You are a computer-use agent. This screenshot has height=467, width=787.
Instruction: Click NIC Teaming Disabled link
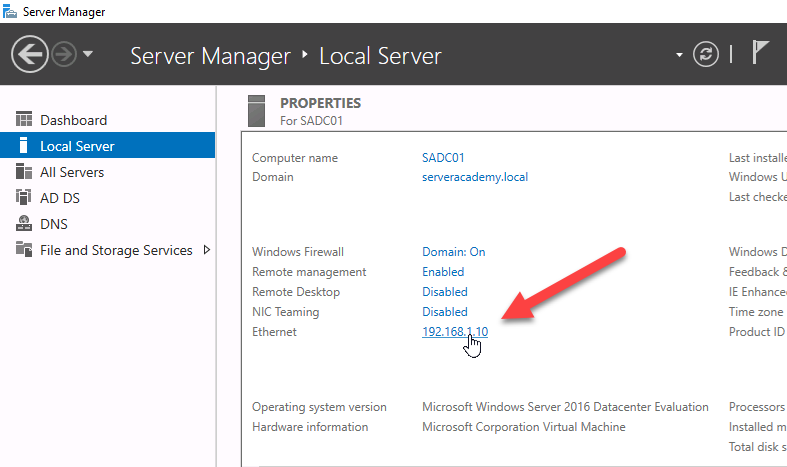click(445, 312)
